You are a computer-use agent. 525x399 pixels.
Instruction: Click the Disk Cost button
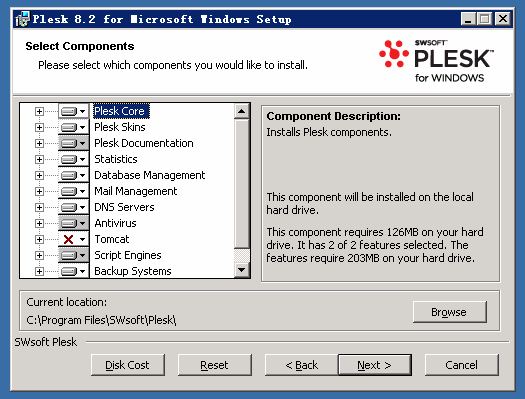tap(128, 365)
